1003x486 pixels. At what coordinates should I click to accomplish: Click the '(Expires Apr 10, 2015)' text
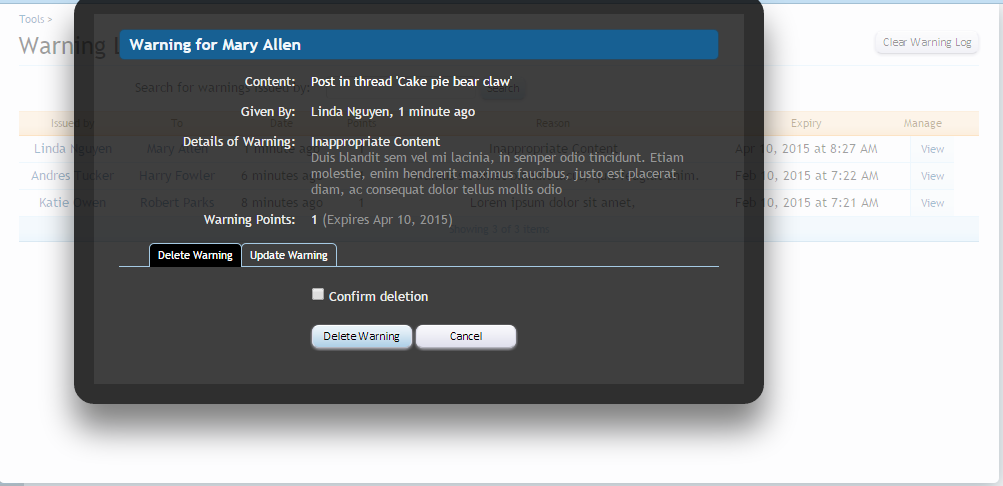tap(388, 220)
